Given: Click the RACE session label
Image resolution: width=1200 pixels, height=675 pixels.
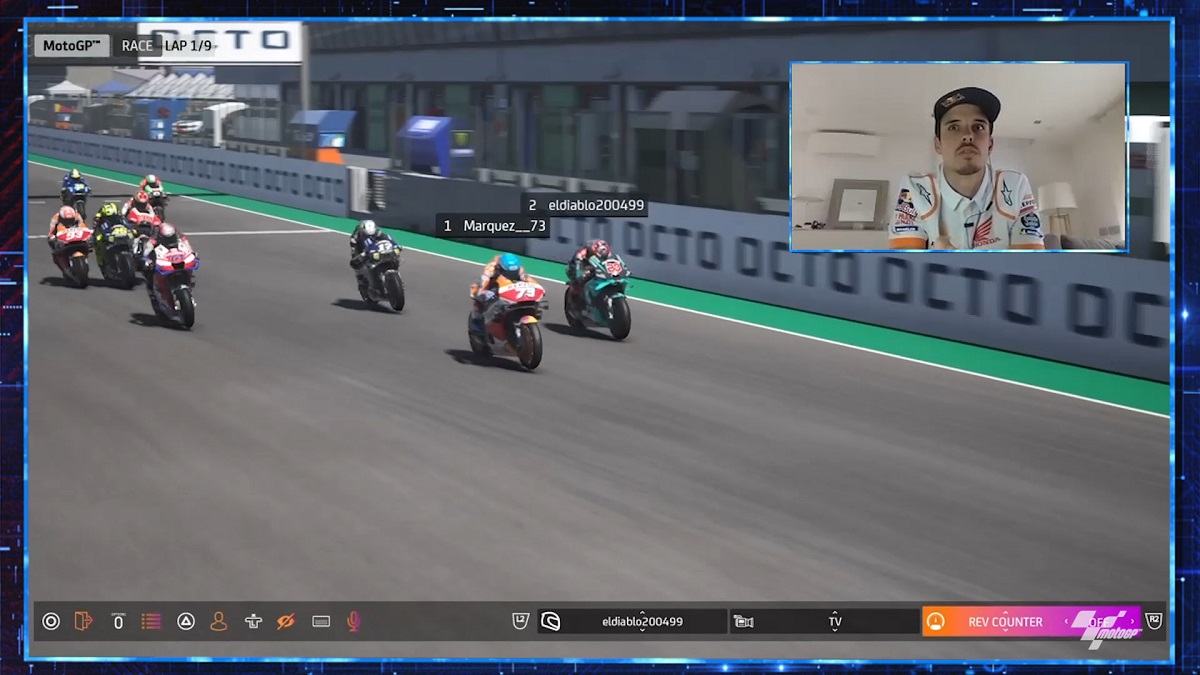Looking at the screenshot, I should pyautogui.click(x=137, y=46).
